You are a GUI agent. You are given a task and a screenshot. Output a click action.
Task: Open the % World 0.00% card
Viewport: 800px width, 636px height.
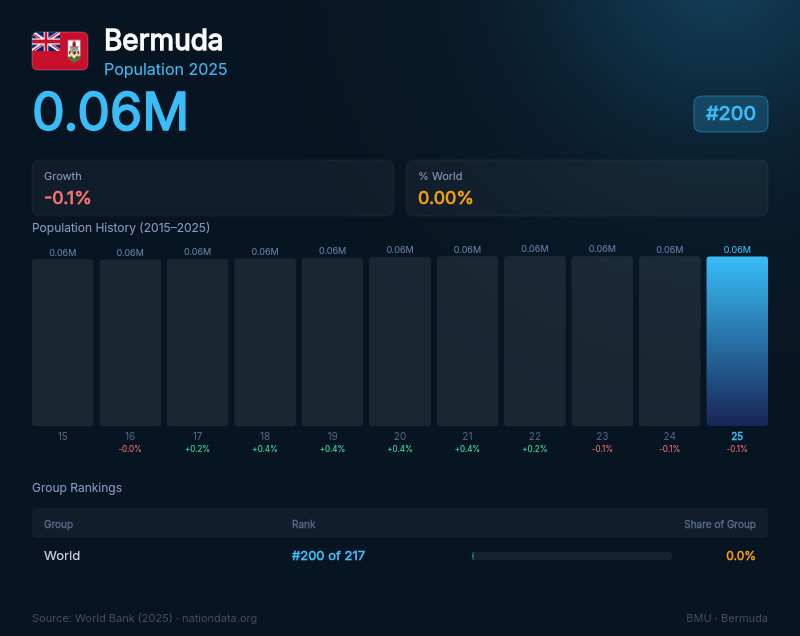tap(587, 188)
